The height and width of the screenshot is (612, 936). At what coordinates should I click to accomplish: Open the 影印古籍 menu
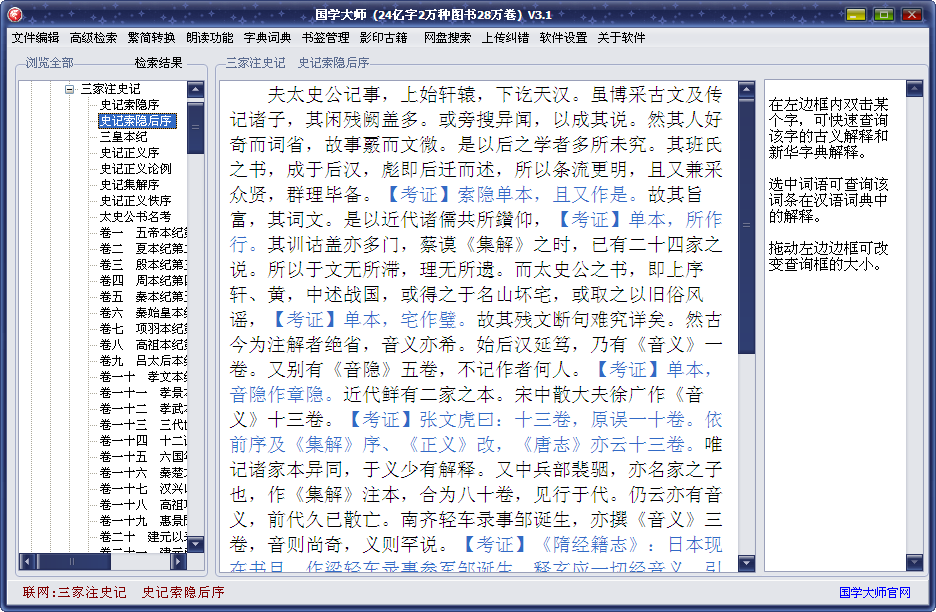[383, 38]
